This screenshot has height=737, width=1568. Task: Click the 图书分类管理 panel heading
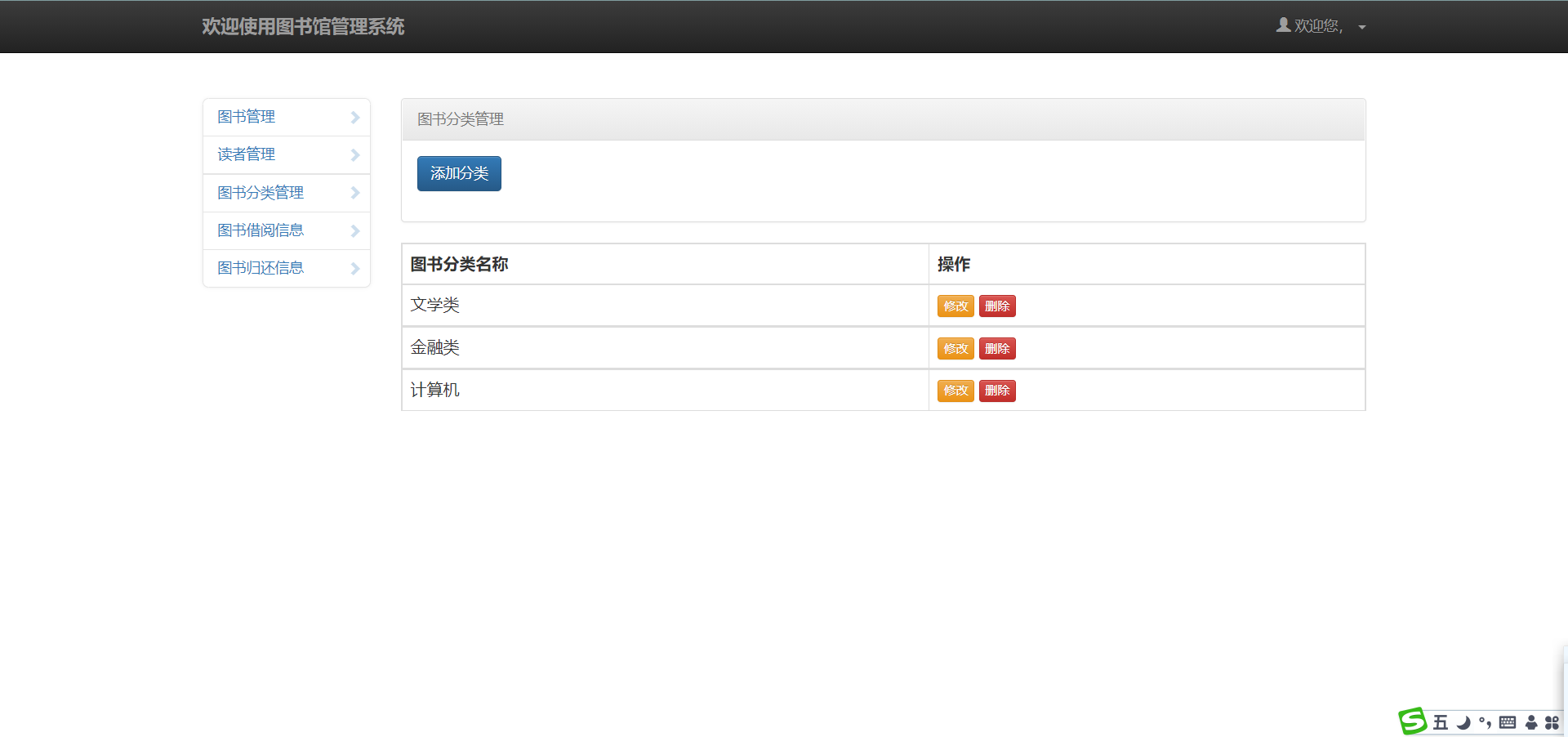pyautogui.click(x=884, y=119)
